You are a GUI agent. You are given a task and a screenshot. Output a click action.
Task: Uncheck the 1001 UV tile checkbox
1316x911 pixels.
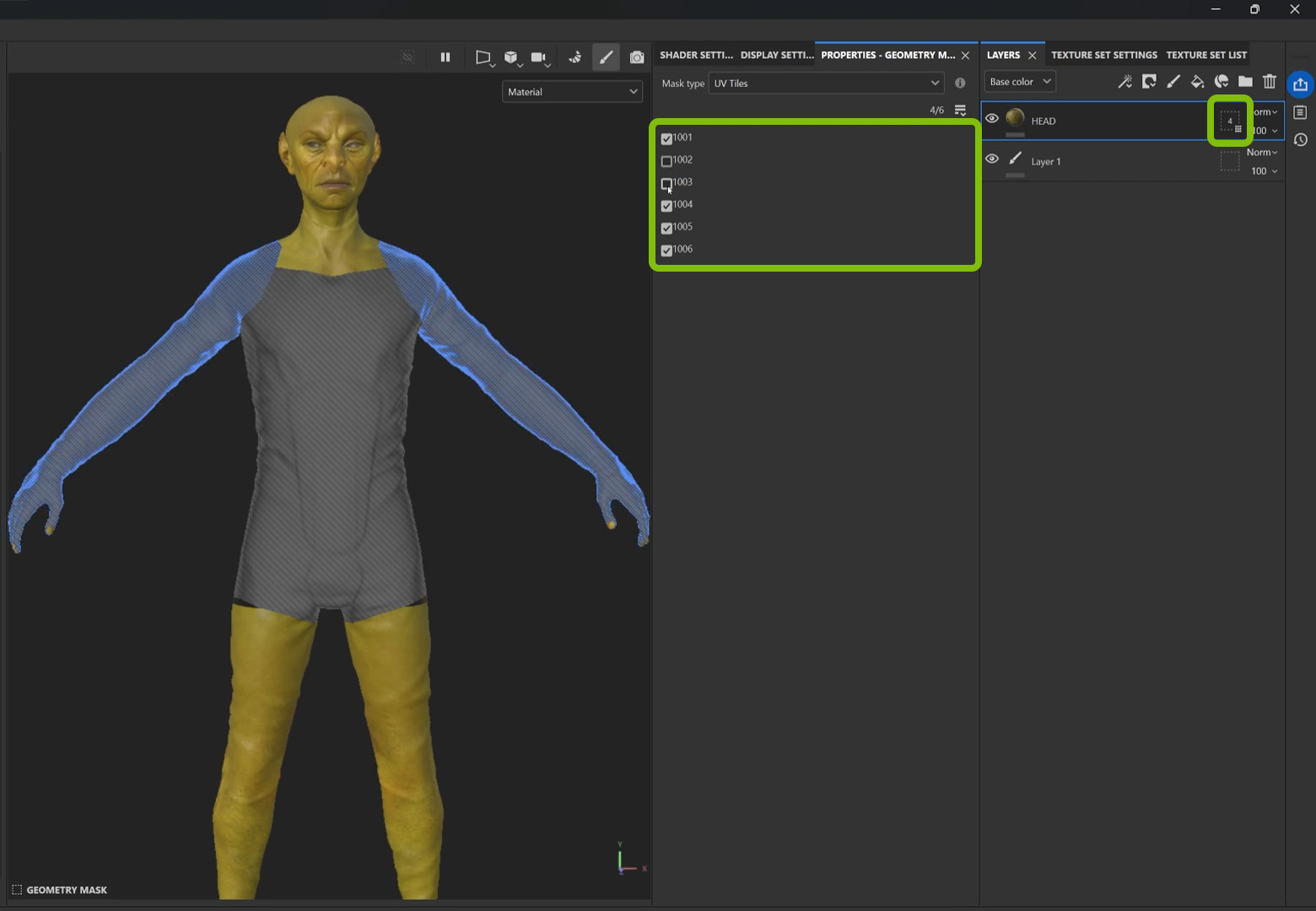click(666, 138)
